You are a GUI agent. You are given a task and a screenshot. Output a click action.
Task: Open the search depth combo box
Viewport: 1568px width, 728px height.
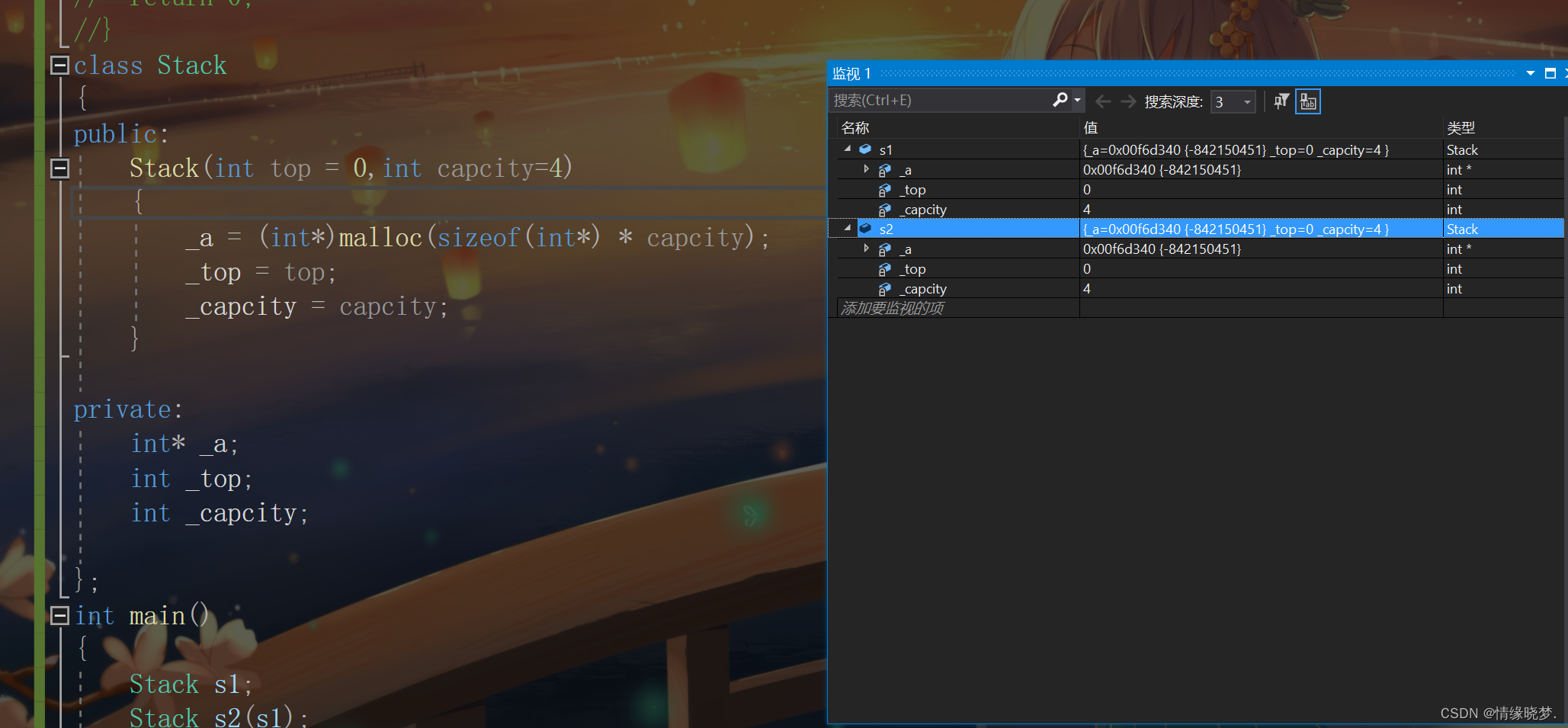pos(1233,101)
